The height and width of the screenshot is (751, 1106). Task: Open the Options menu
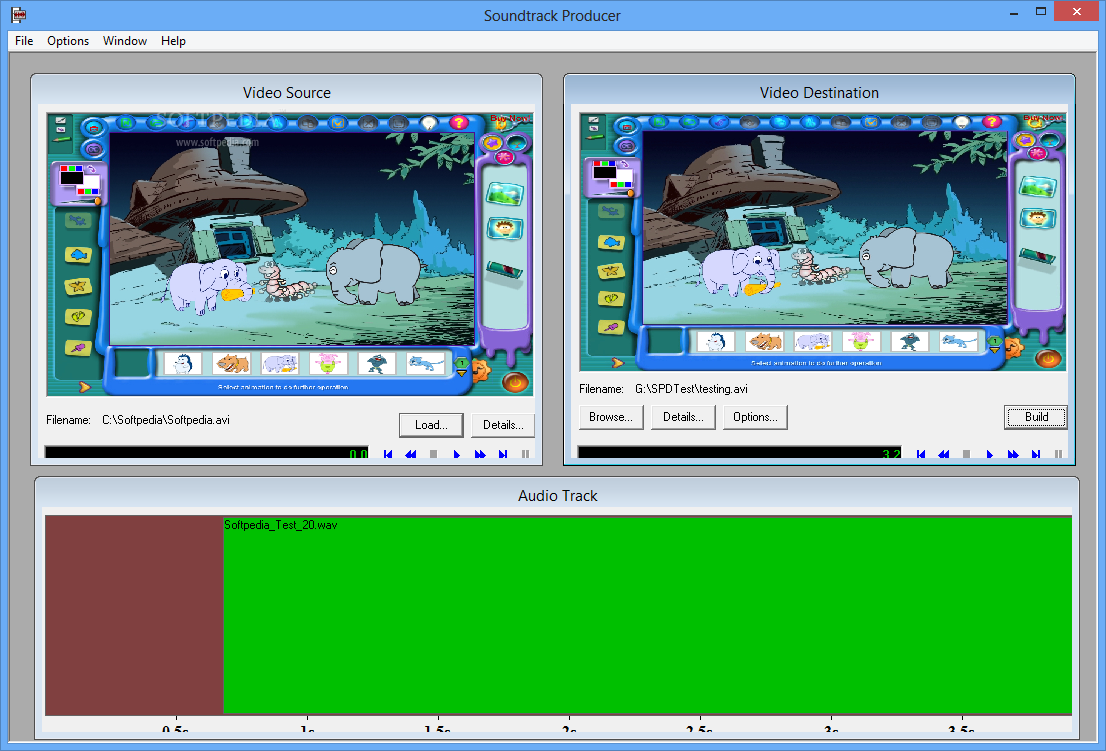pos(68,41)
